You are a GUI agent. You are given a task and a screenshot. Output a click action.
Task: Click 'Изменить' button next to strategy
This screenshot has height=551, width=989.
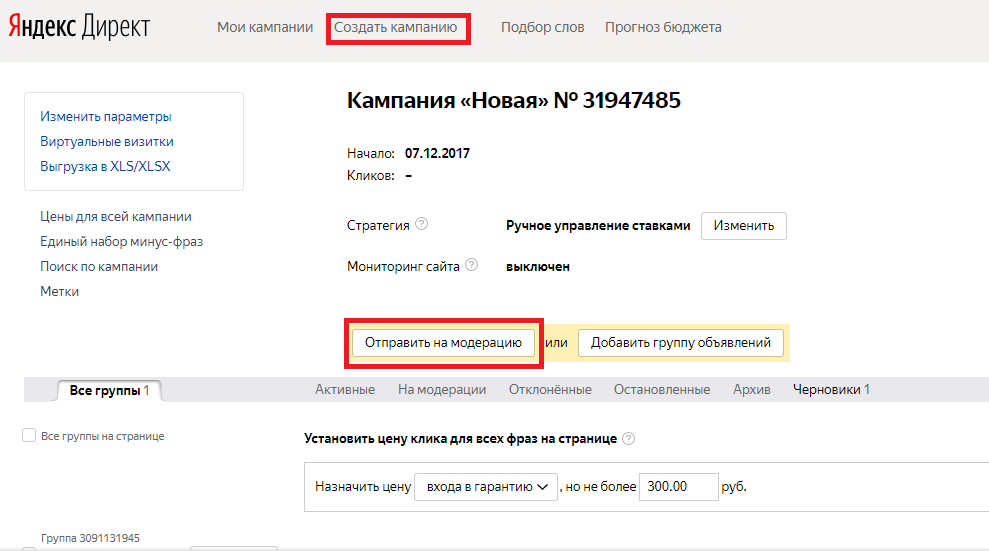[x=743, y=225]
